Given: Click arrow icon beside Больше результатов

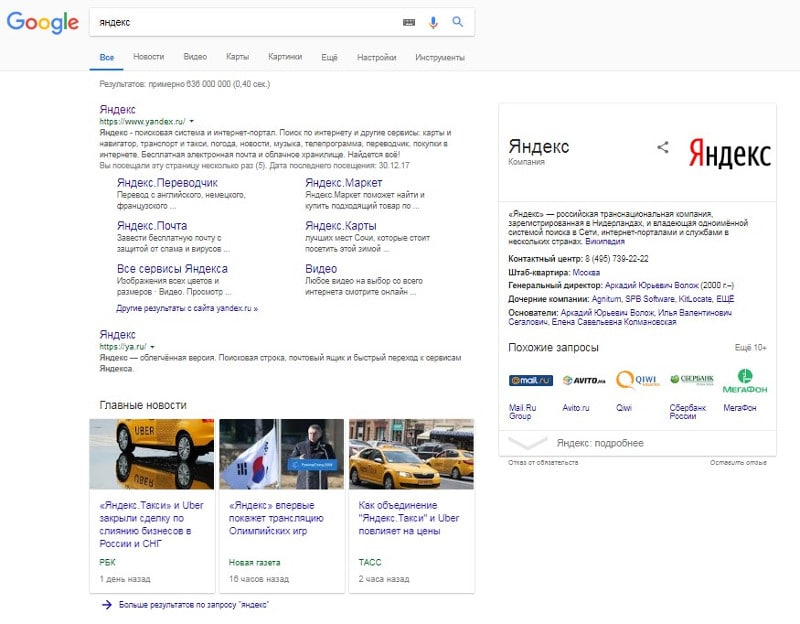Looking at the screenshot, I should coord(106,605).
